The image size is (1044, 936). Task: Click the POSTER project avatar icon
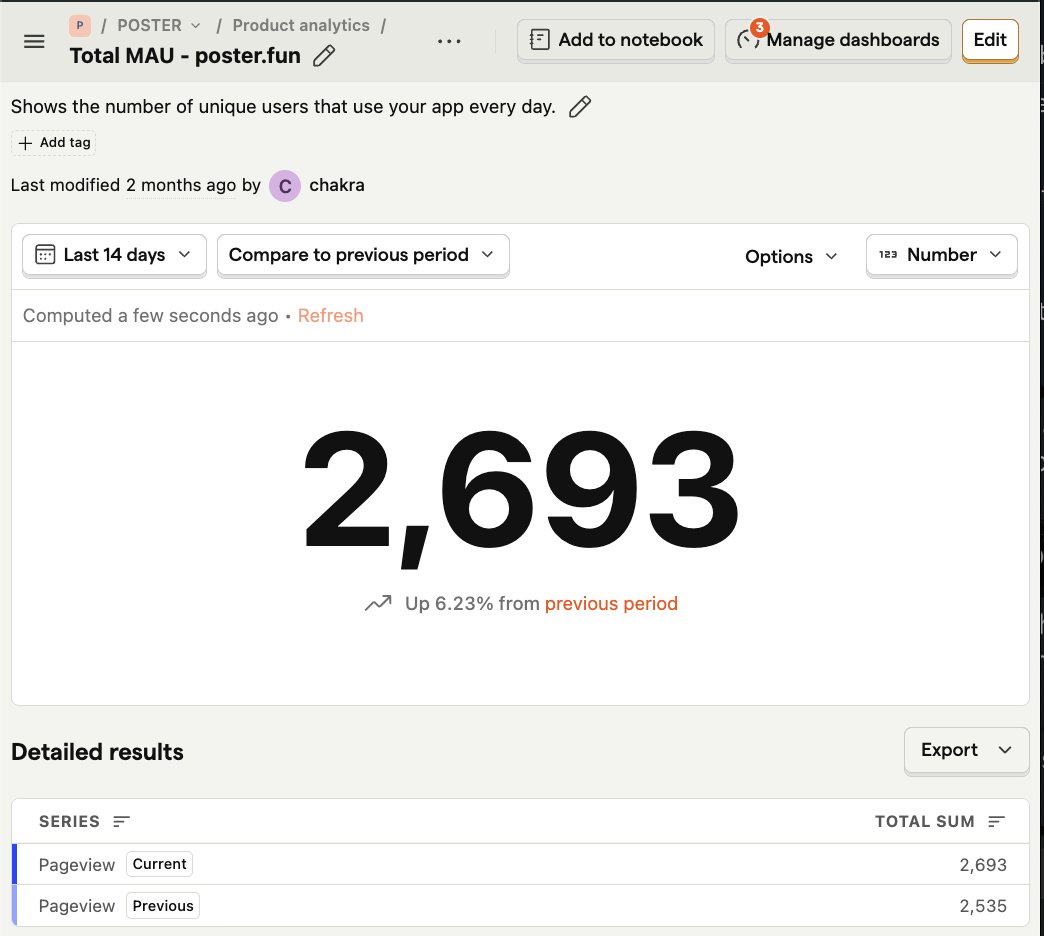click(80, 25)
